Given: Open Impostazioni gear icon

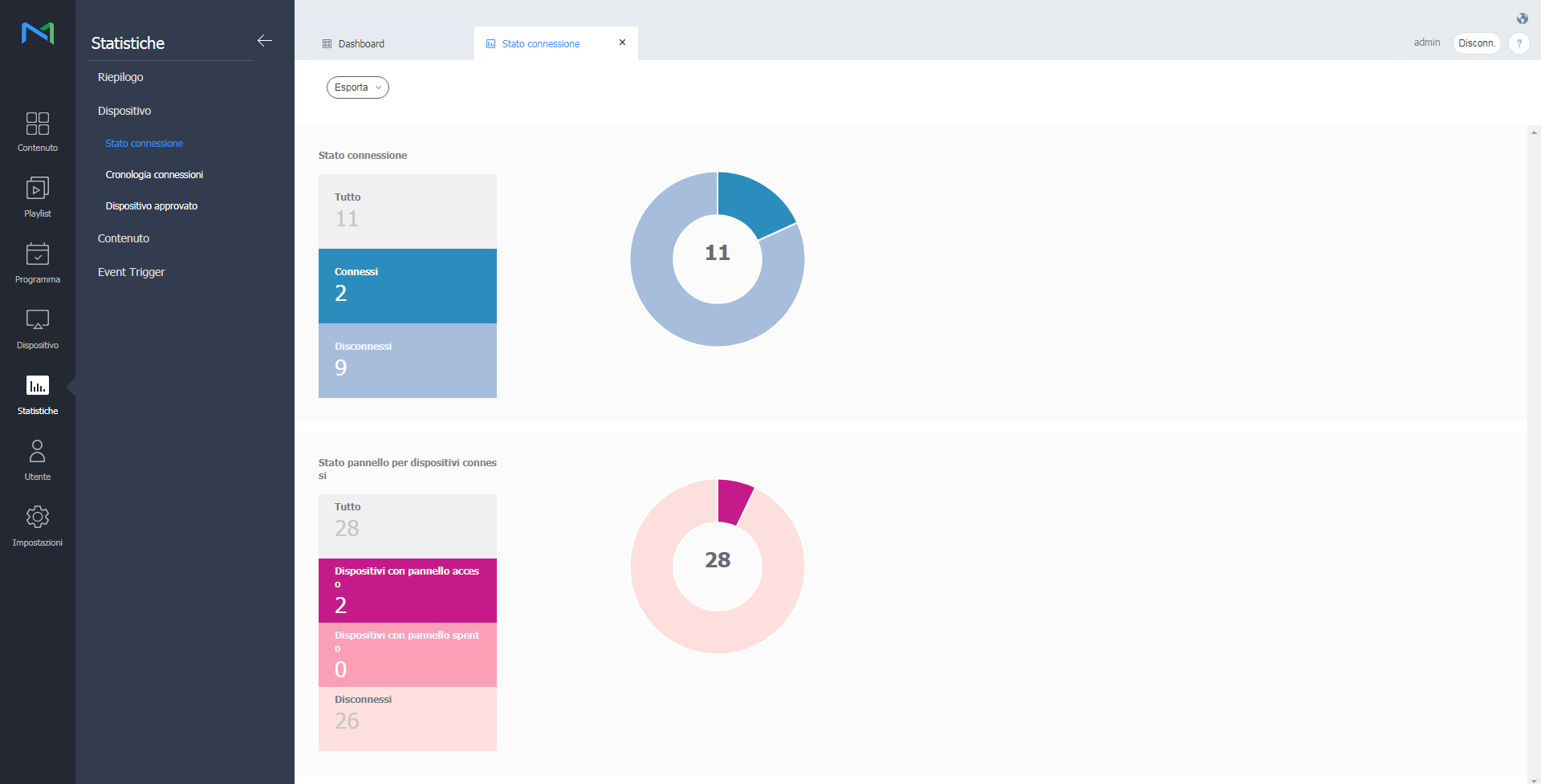Looking at the screenshot, I should click(x=37, y=518).
